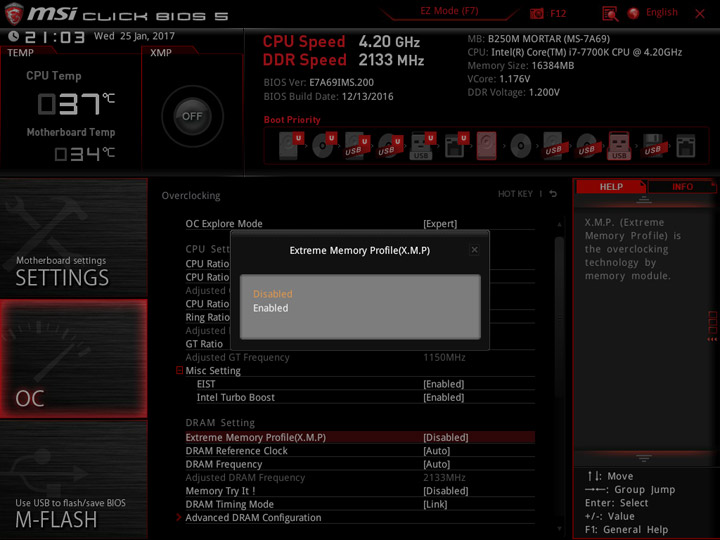Select the OC Explore Mode row
The image size is (720, 540).
360,224
